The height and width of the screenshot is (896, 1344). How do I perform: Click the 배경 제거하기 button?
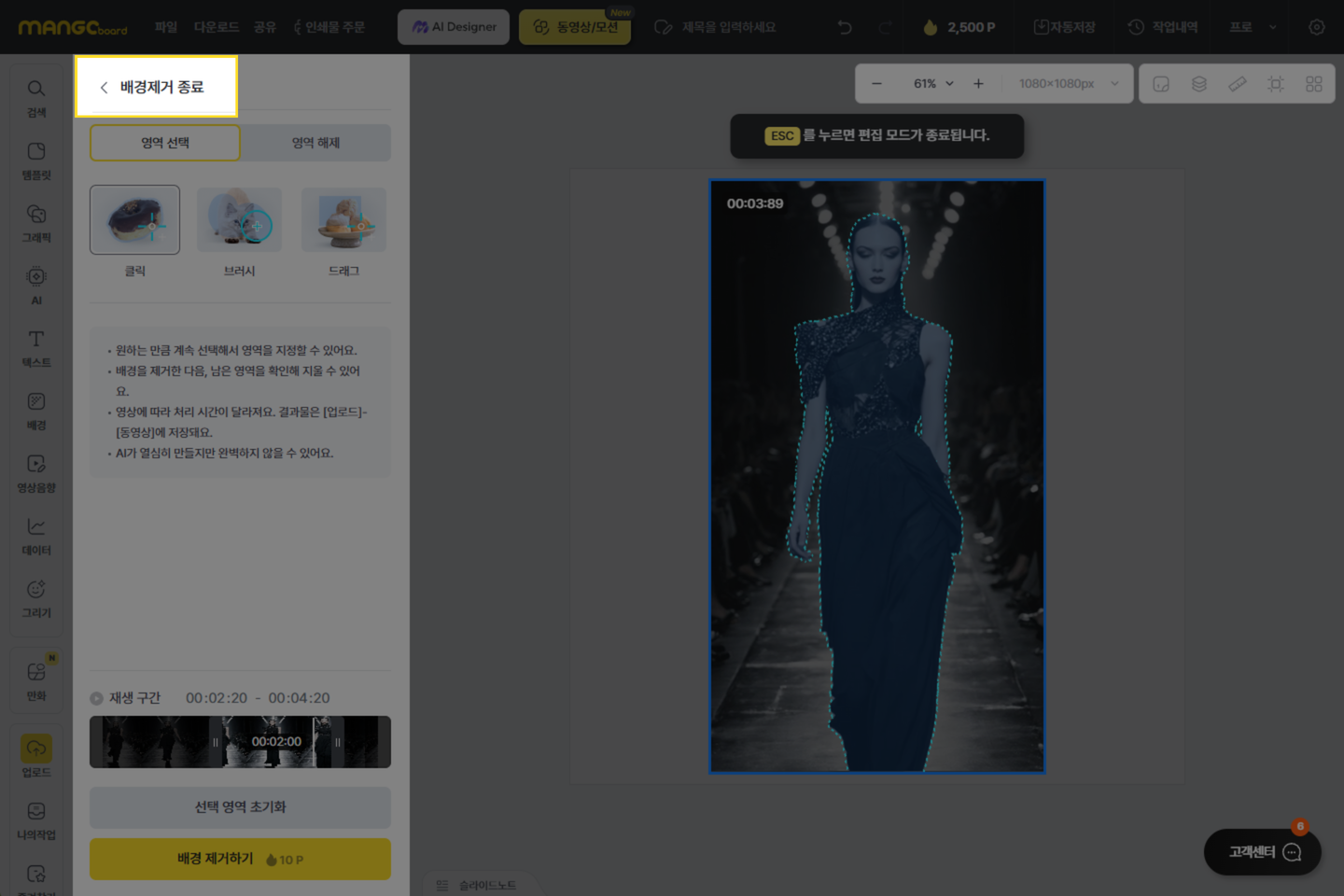point(240,859)
